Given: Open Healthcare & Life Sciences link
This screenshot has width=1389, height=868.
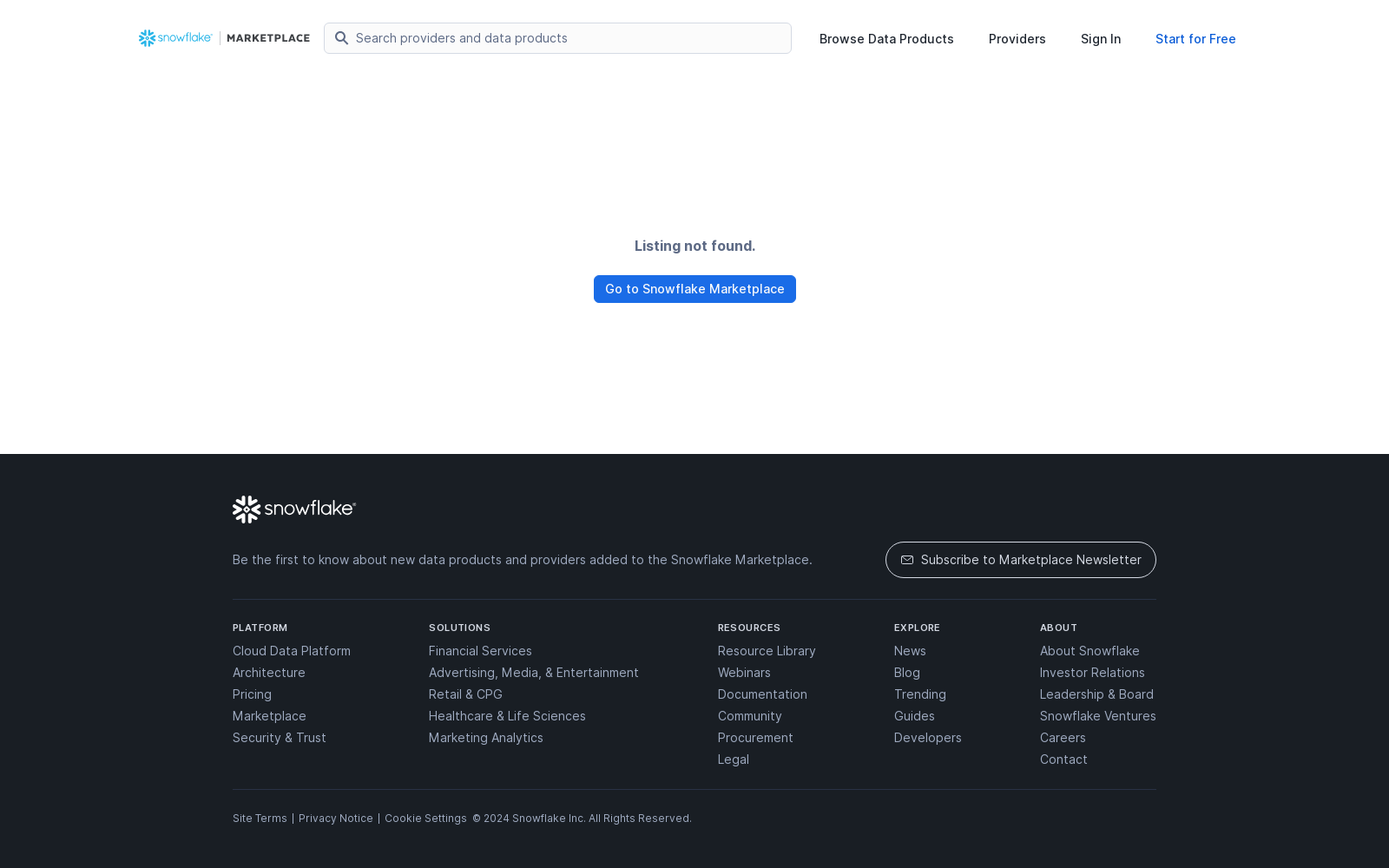Looking at the screenshot, I should pyautogui.click(x=507, y=716).
